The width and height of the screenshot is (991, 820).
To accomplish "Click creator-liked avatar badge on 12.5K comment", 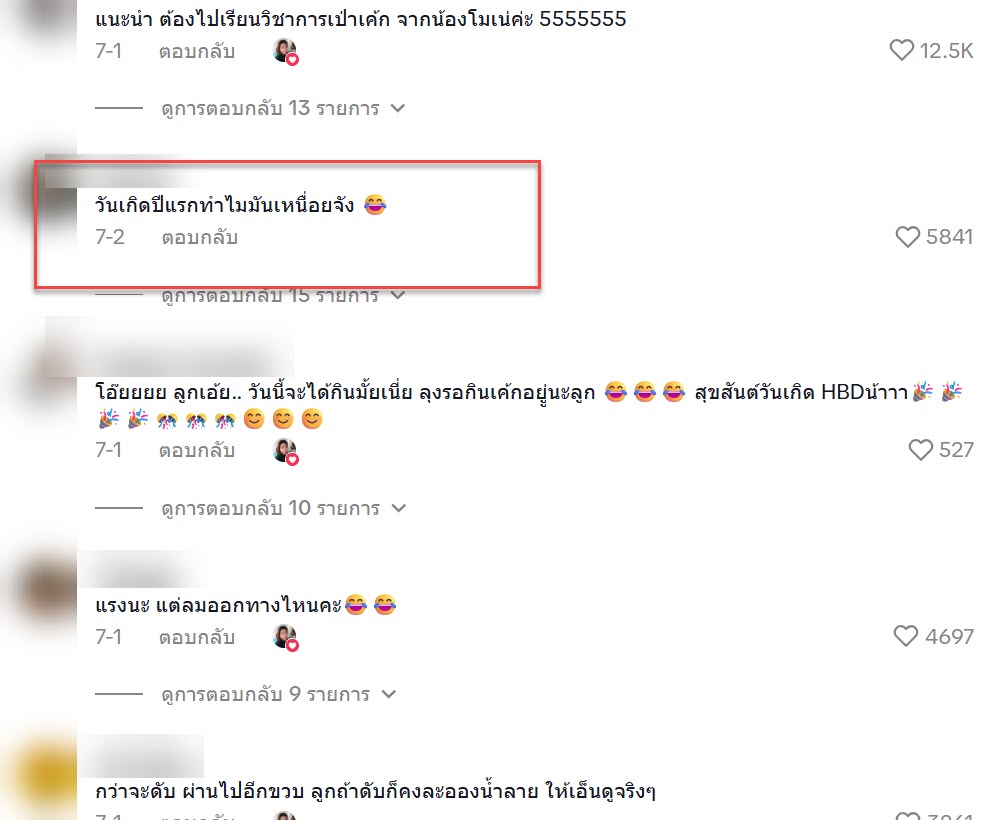I will coord(286,51).
